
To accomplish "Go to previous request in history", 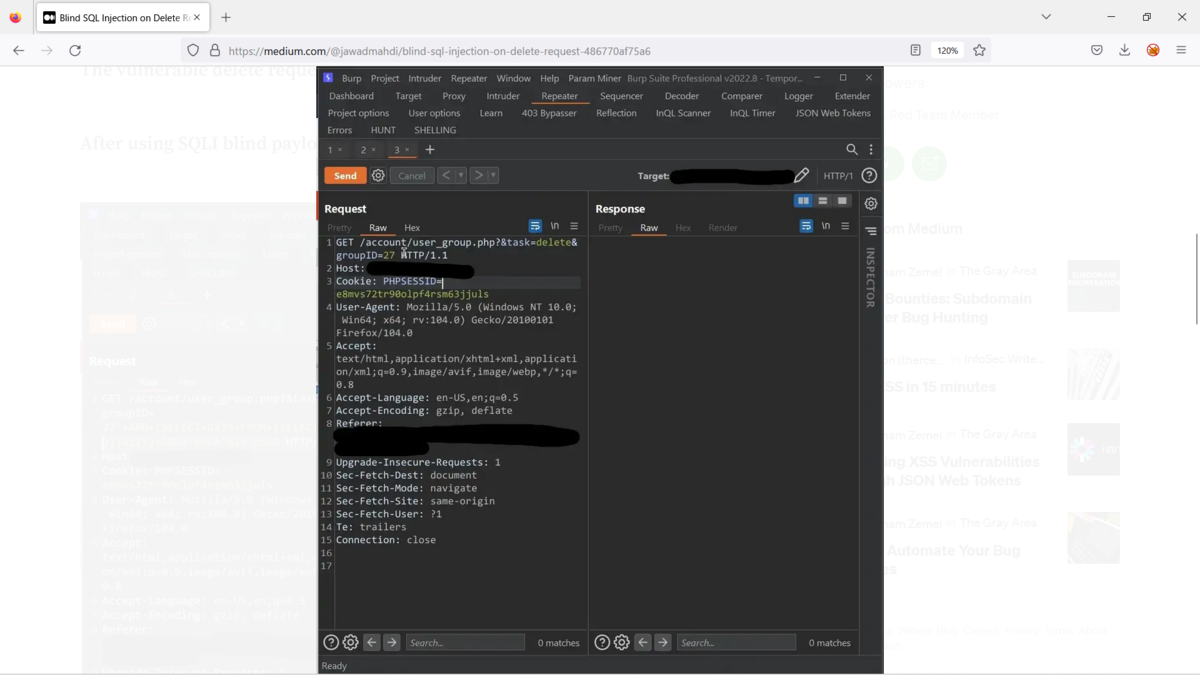I will (x=446, y=175).
